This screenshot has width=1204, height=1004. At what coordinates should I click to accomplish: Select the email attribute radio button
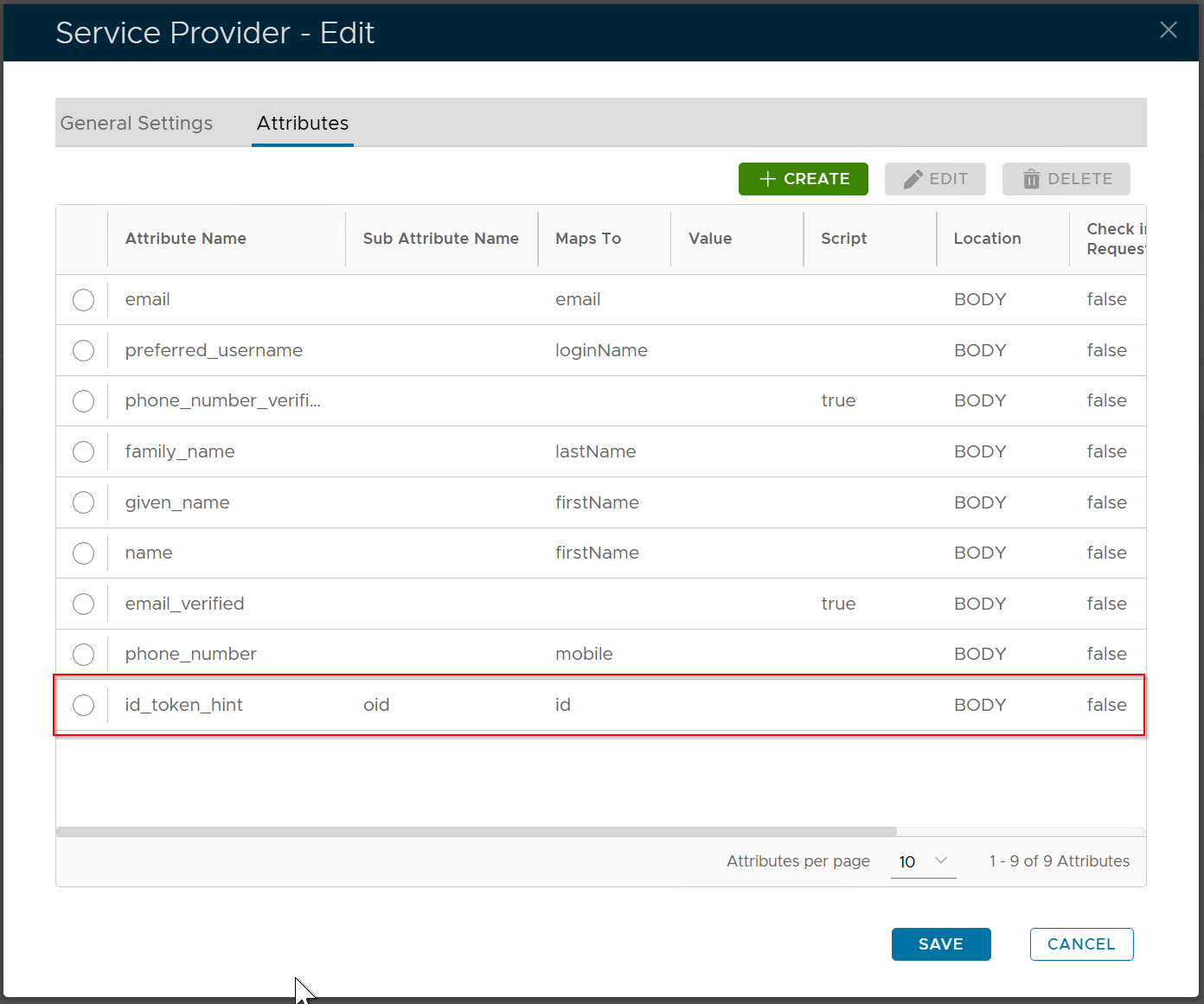click(x=84, y=300)
